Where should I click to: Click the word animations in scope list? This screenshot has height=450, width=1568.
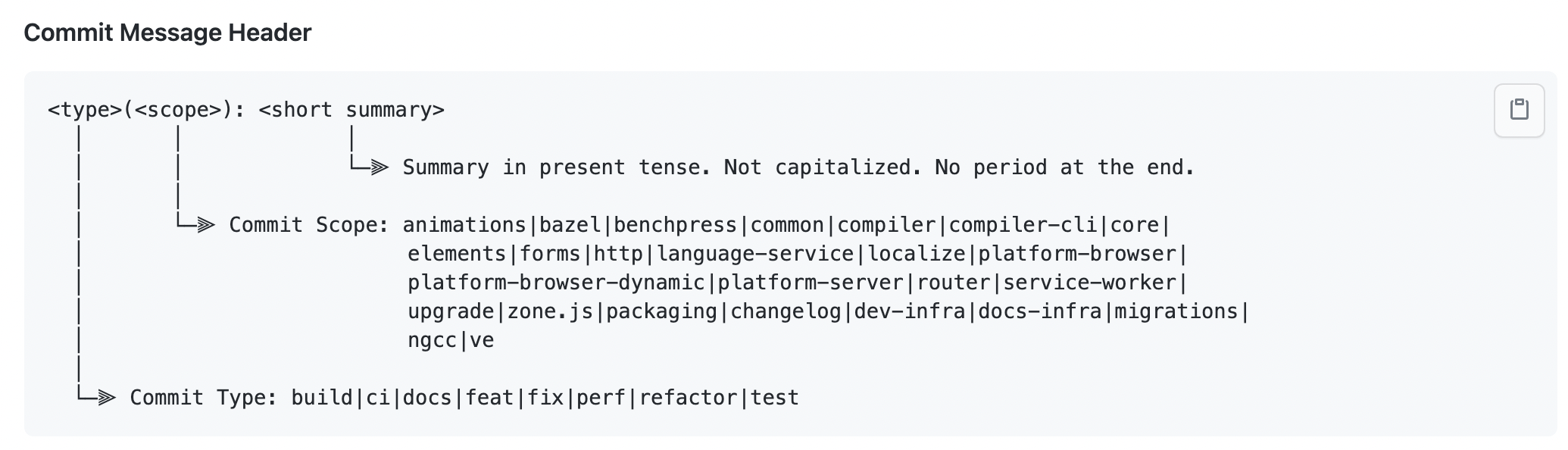click(464, 225)
